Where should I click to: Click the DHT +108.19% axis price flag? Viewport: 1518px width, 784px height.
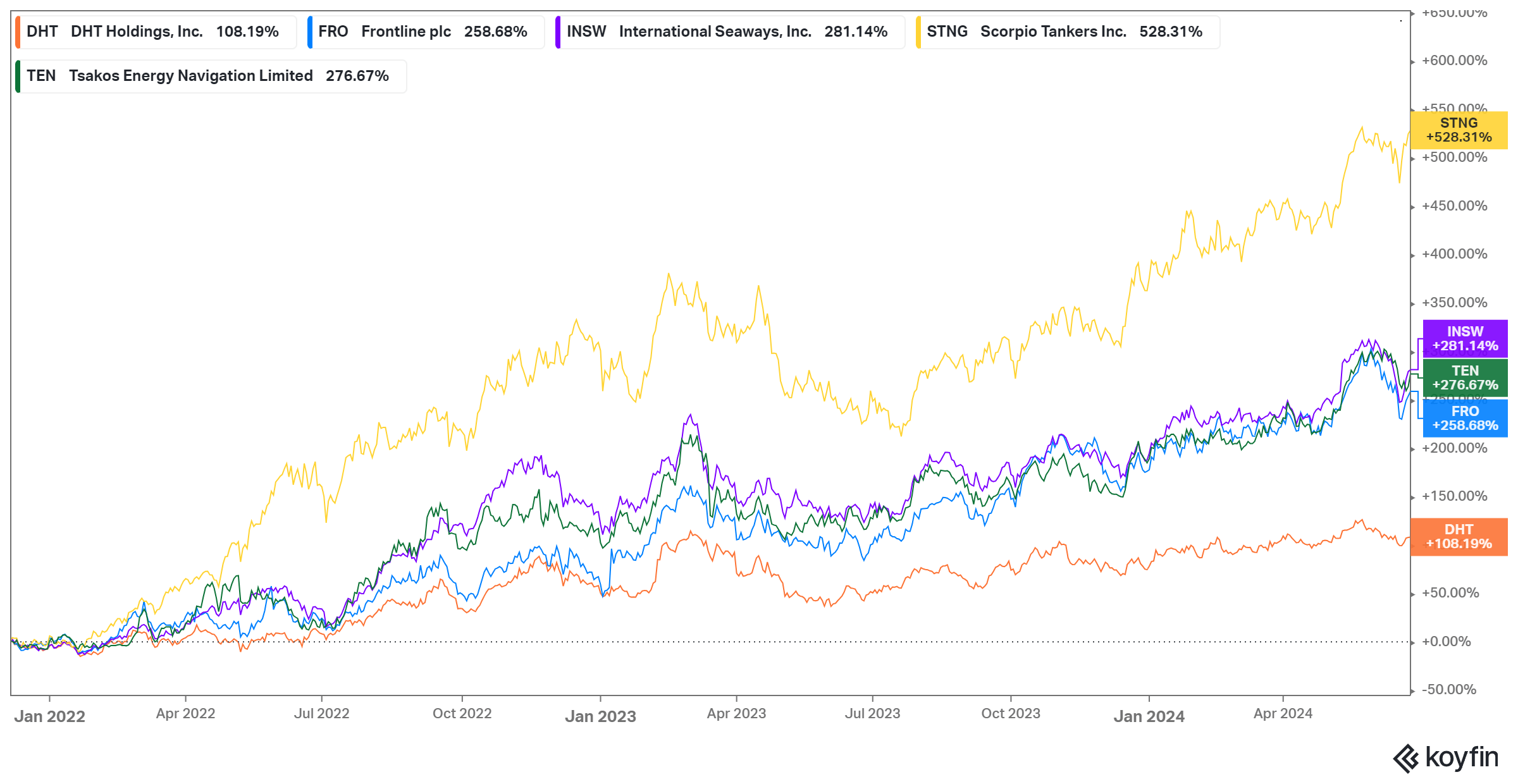1460,536
